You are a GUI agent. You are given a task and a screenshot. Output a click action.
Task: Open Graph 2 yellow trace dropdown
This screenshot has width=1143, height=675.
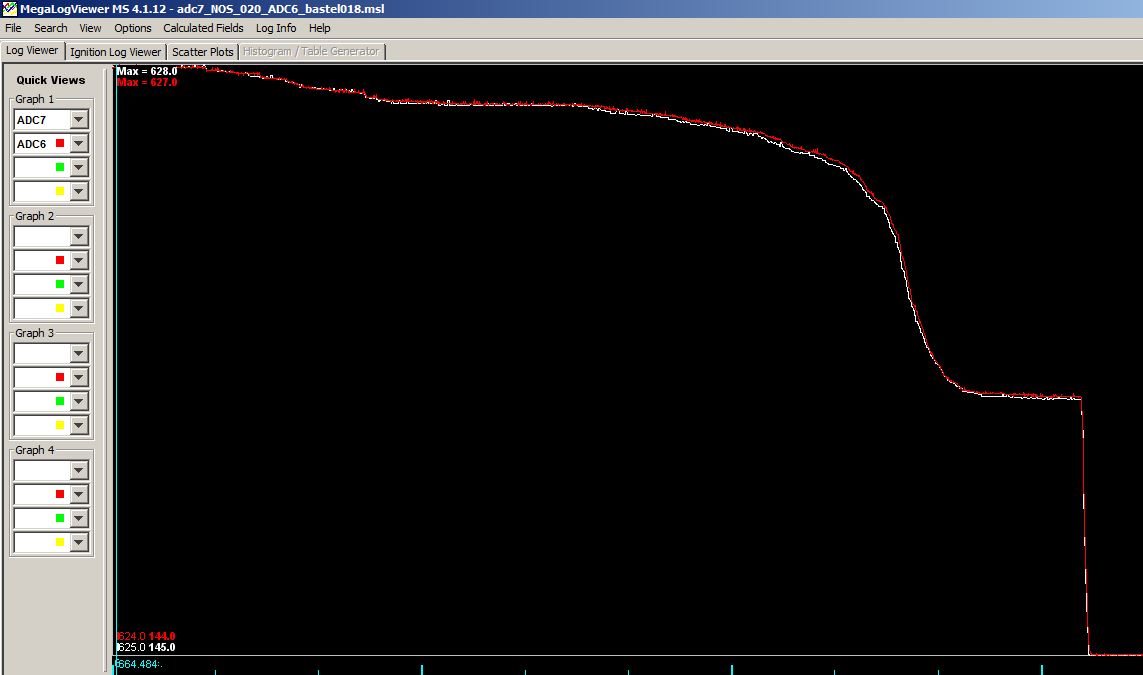tap(79, 309)
